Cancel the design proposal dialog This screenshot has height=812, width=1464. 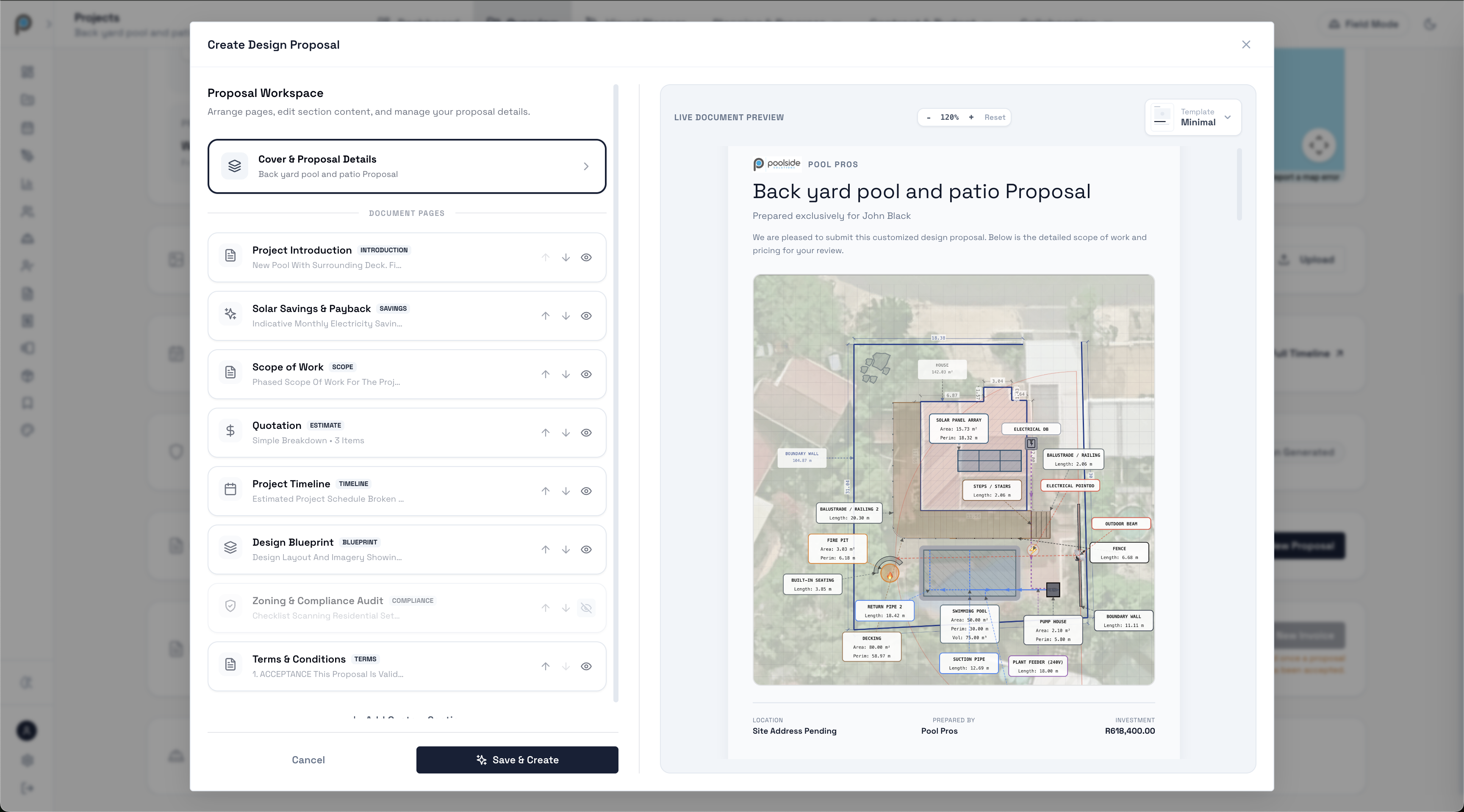pos(308,760)
